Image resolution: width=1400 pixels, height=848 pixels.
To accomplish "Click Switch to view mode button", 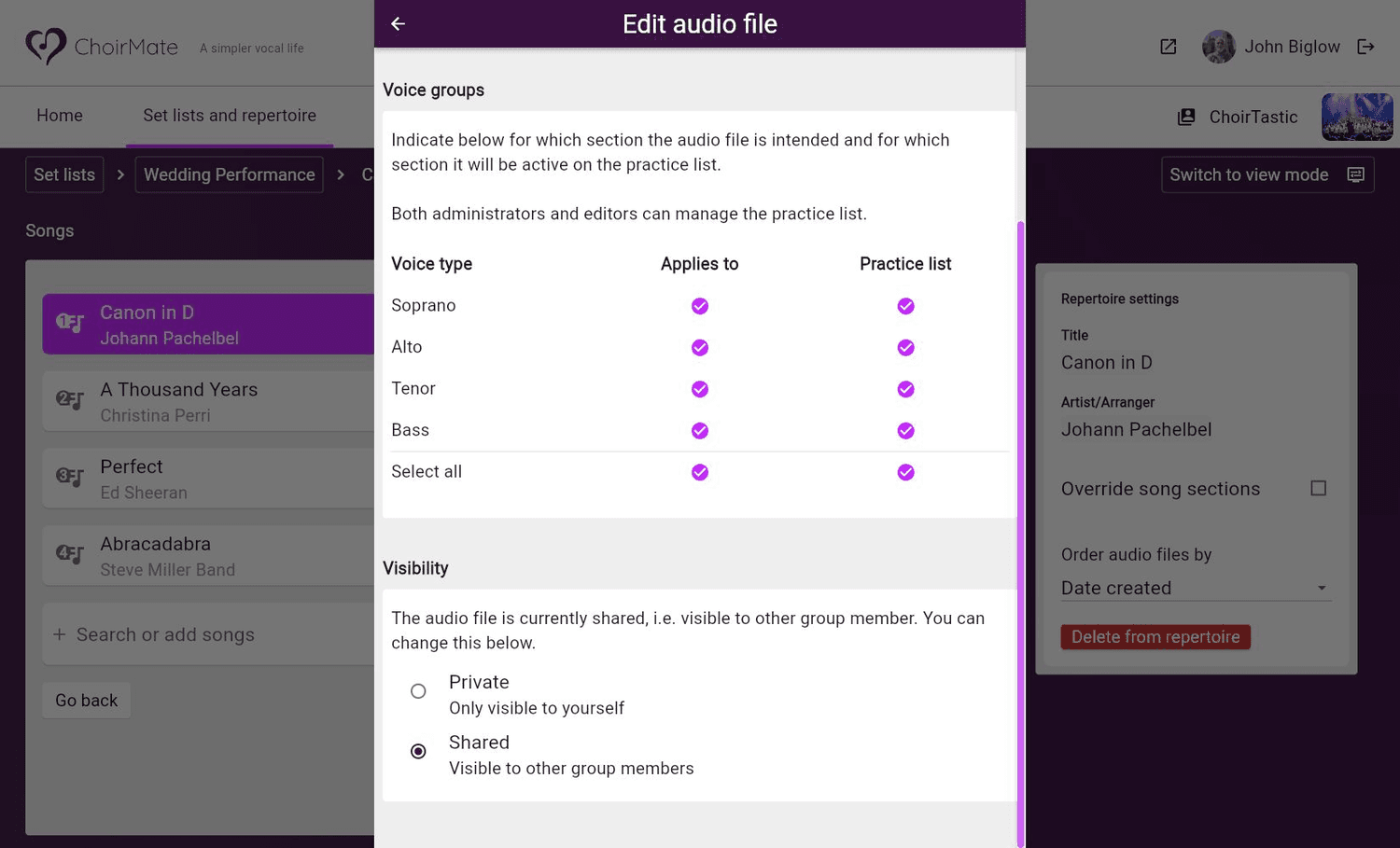I will (1267, 174).
